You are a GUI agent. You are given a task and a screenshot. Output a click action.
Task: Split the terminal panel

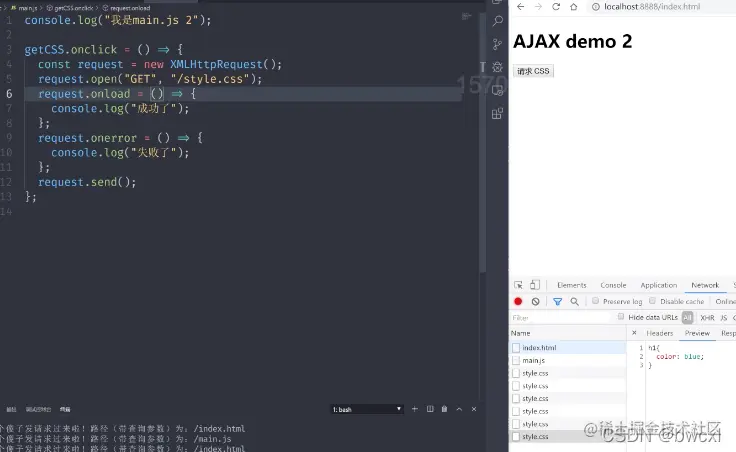pos(430,409)
